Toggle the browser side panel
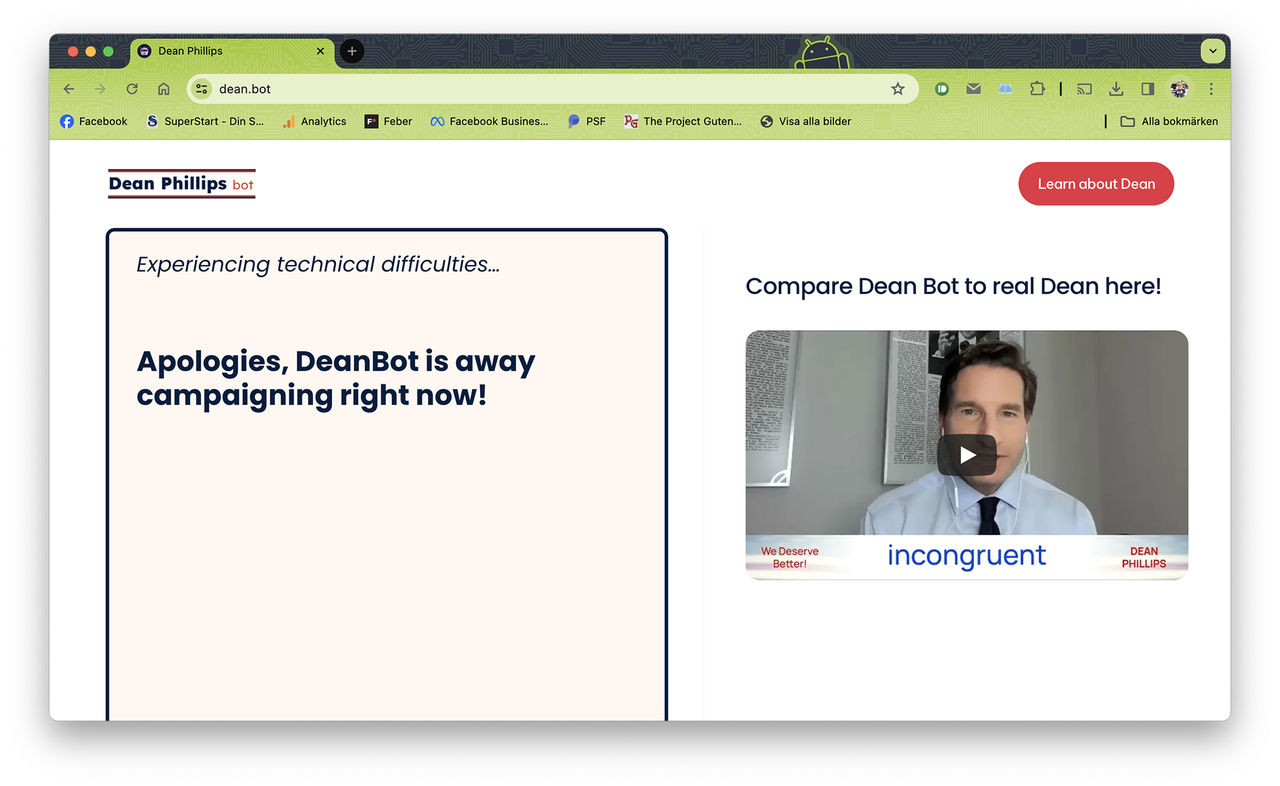Image resolution: width=1280 pixels, height=786 pixels. point(1147,89)
